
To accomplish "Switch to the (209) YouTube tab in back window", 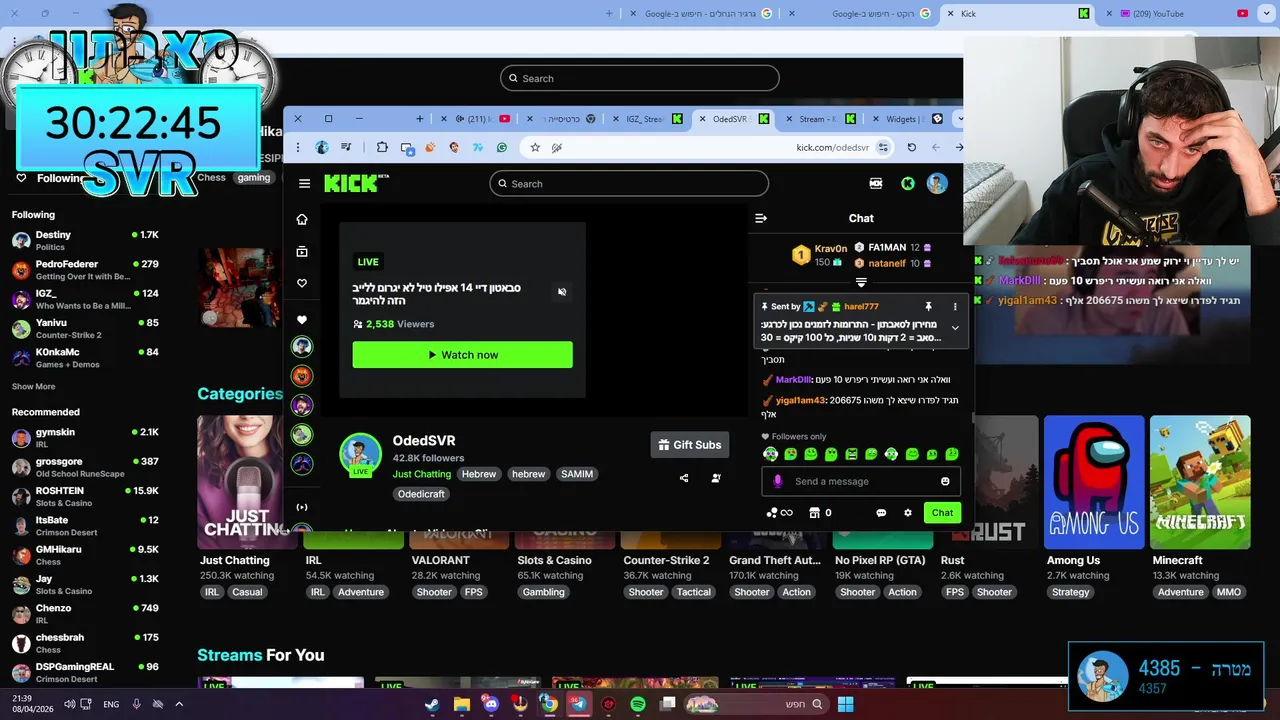I will (x=1180, y=13).
